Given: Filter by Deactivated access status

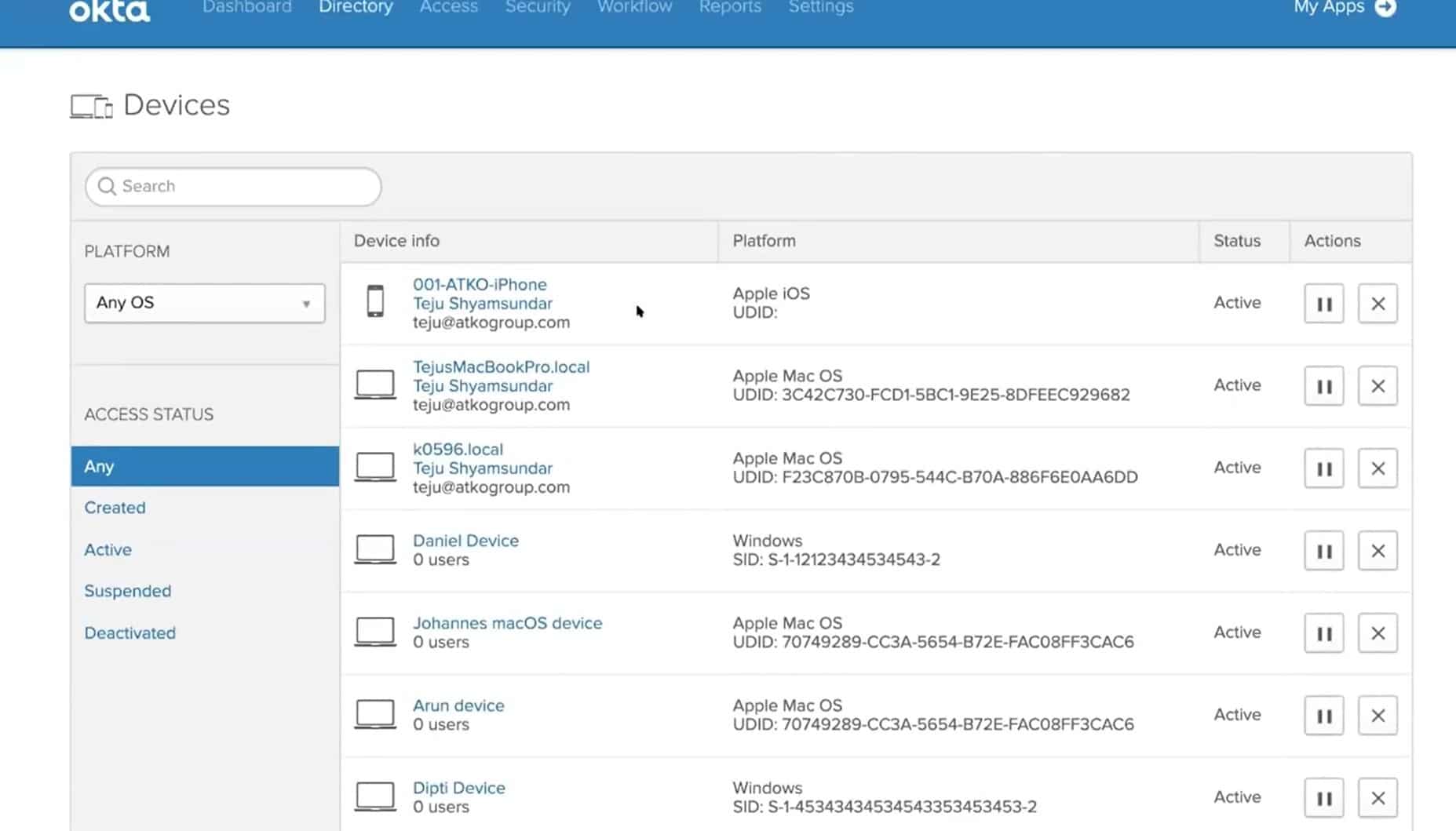Looking at the screenshot, I should click(x=130, y=632).
